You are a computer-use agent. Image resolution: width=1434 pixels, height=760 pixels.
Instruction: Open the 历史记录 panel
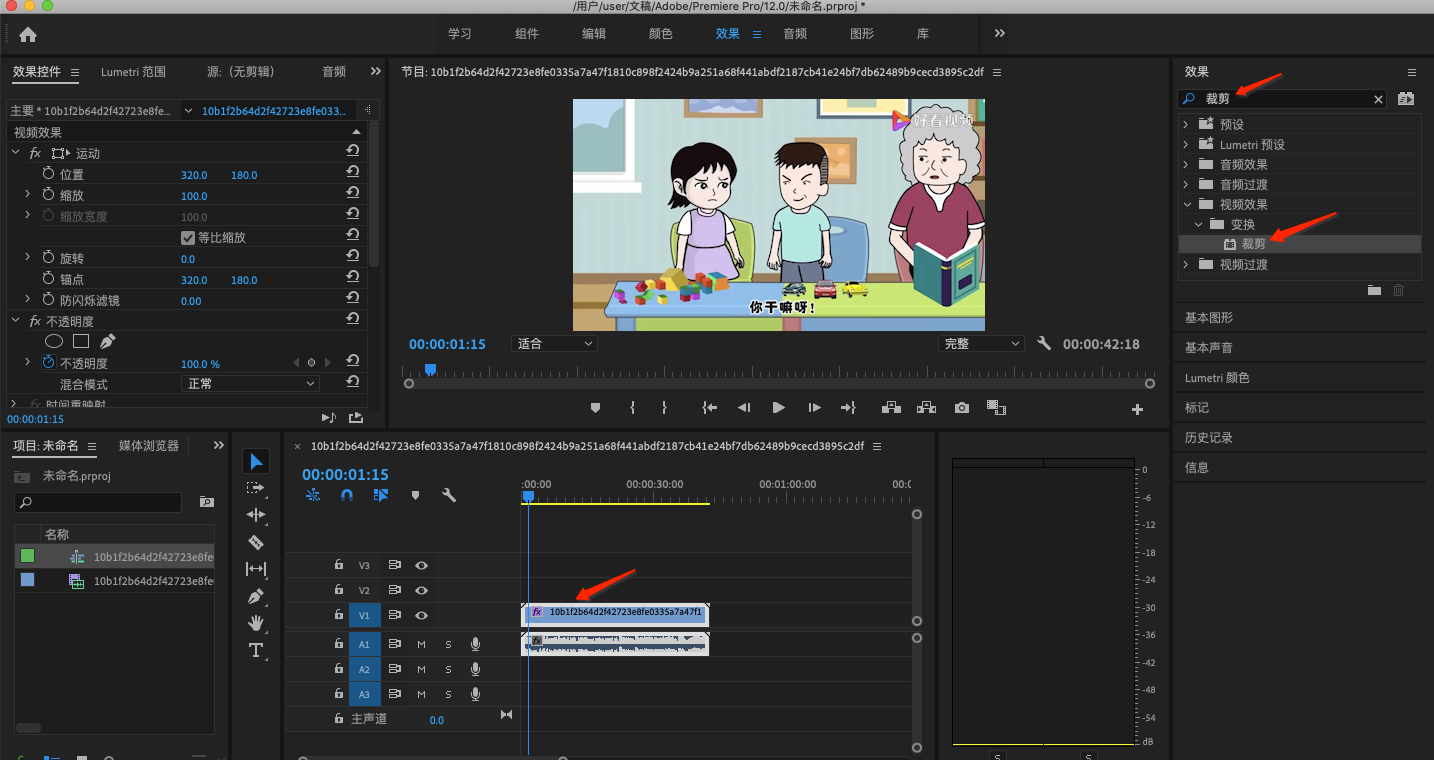(x=1209, y=438)
